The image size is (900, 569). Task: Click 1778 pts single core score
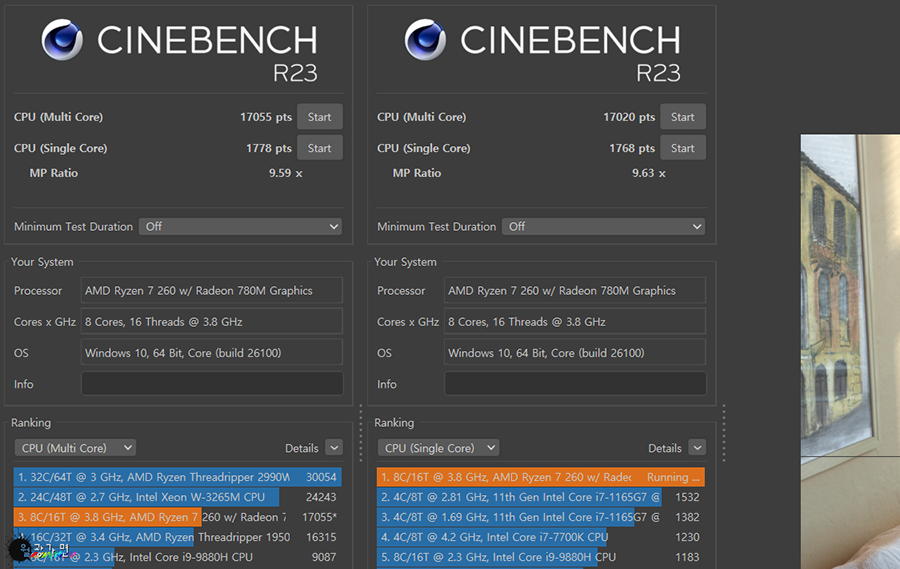click(269, 148)
